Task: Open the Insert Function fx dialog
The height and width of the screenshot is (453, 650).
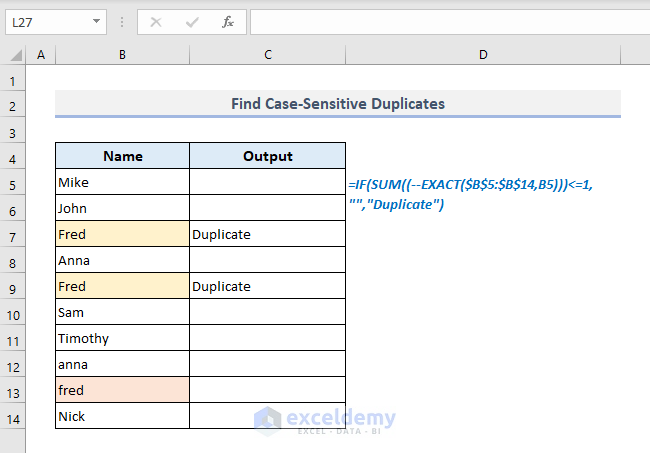Action: pos(227,21)
